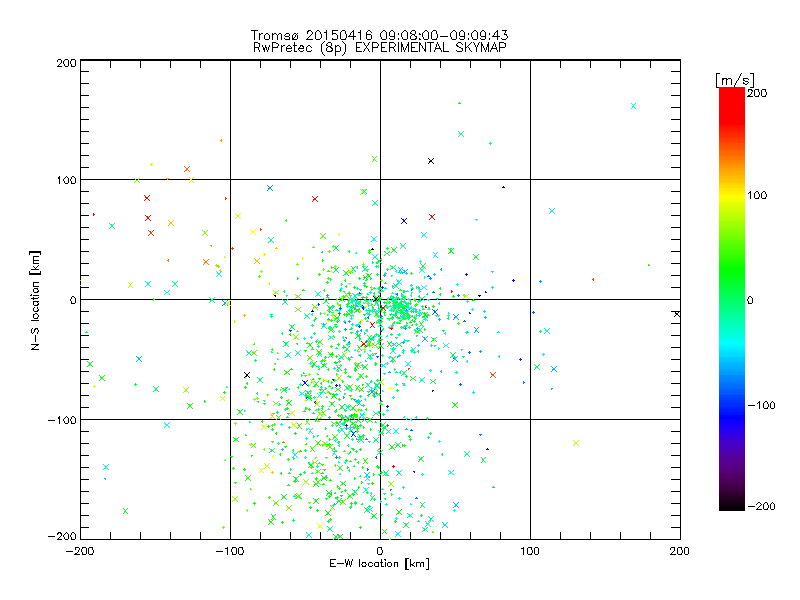Click the cyan cross marker in the far top-right corner
The height and width of the screenshot is (600, 800).
[x=633, y=106]
